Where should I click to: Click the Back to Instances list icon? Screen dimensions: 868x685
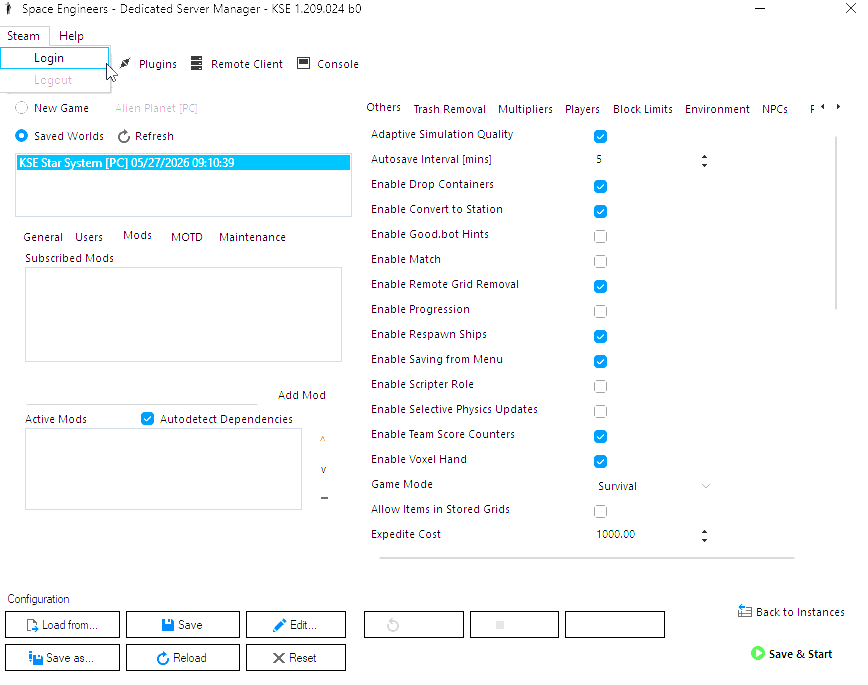[745, 611]
